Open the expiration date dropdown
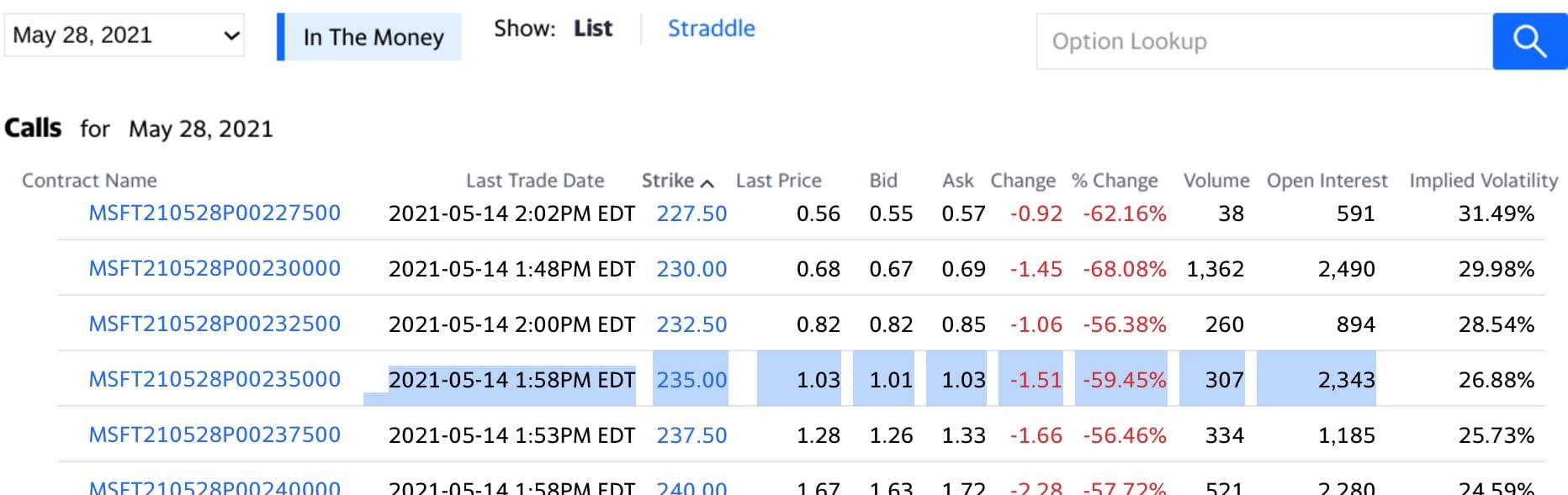The height and width of the screenshot is (495, 1568). coord(123,34)
